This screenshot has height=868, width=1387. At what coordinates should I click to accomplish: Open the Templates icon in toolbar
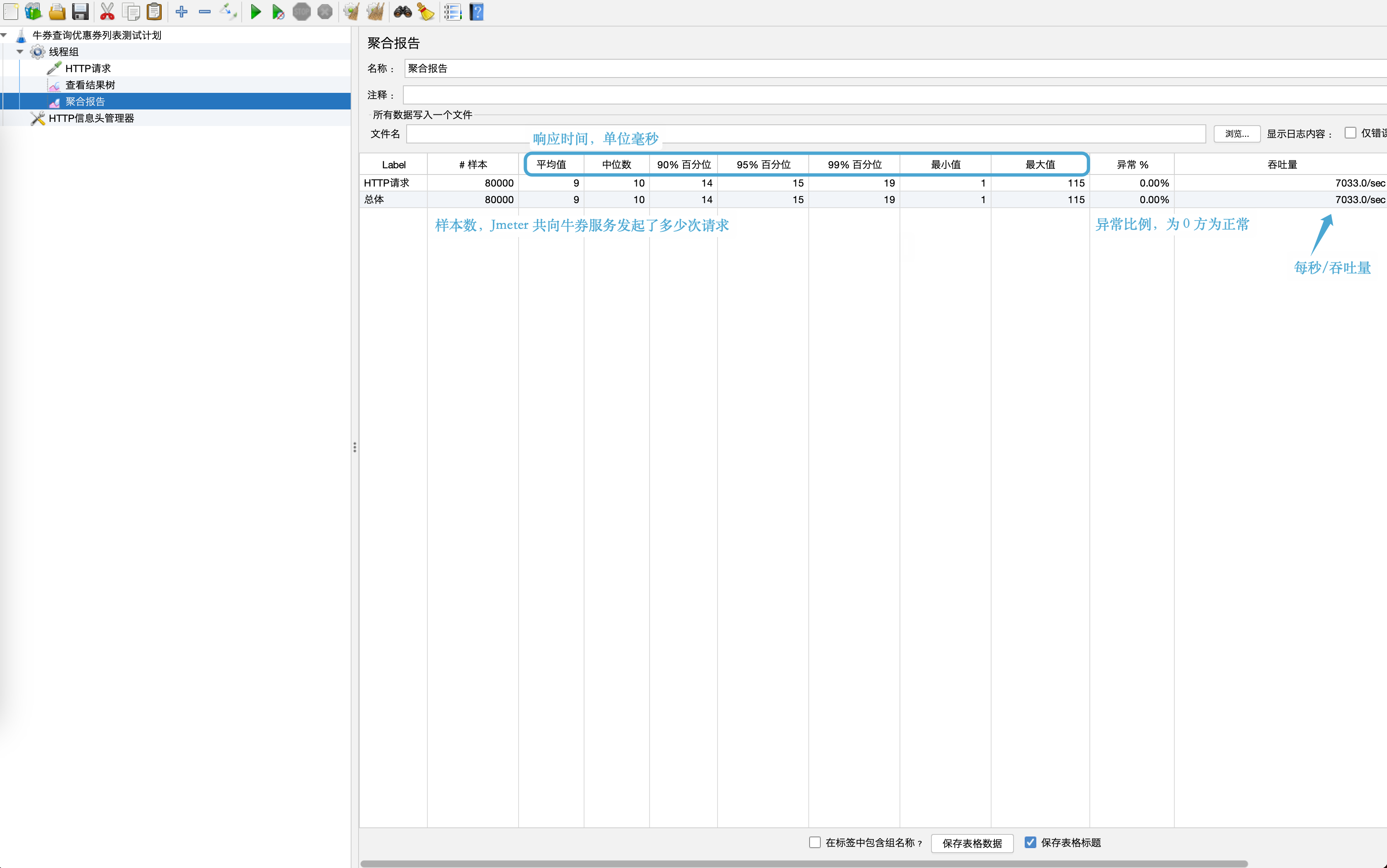click(x=33, y=12)
